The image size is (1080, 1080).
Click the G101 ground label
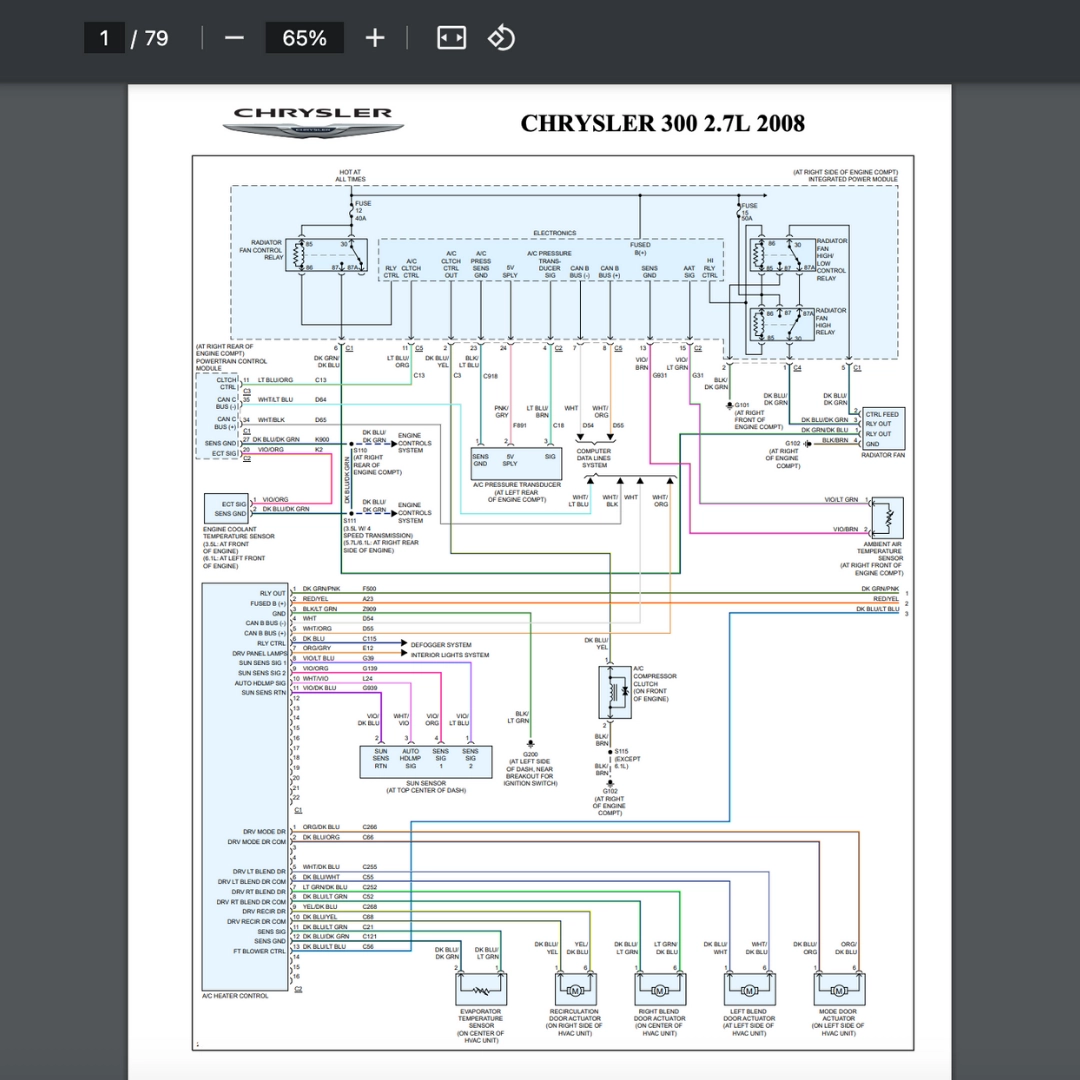(742, 405)
